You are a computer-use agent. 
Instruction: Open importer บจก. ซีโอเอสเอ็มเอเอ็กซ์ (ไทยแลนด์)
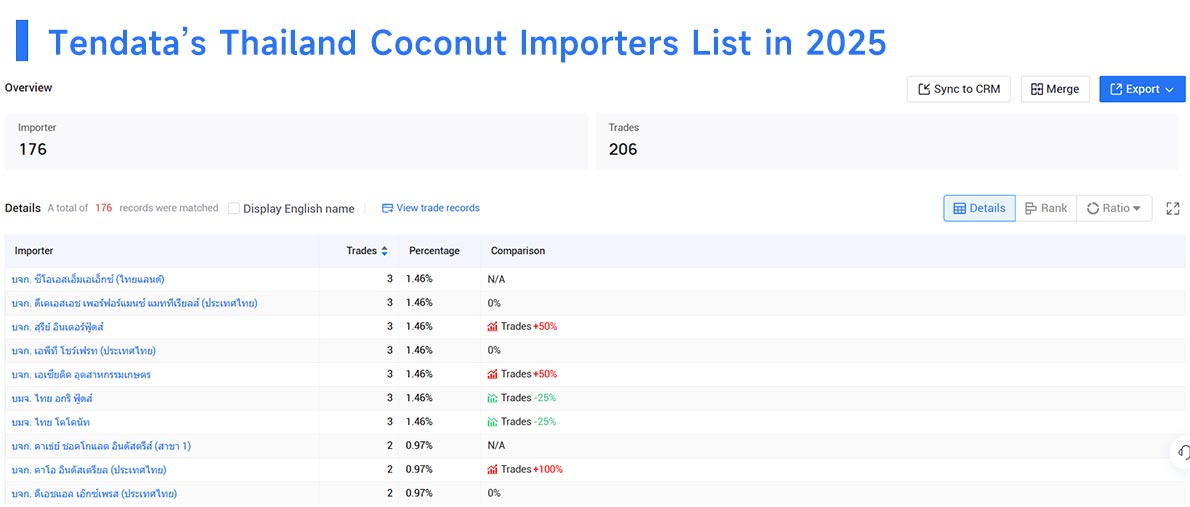pos(88,279)
